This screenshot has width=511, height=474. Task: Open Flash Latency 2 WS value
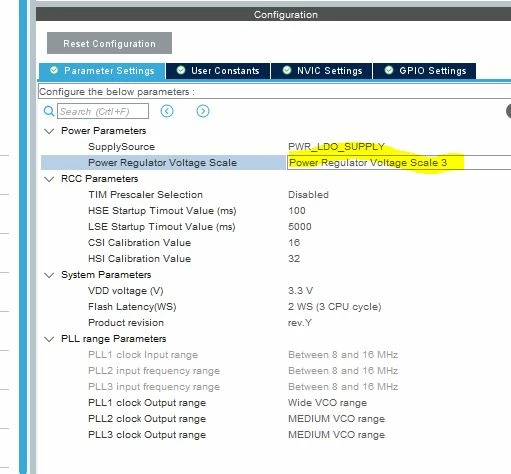(x=334, y=307)
